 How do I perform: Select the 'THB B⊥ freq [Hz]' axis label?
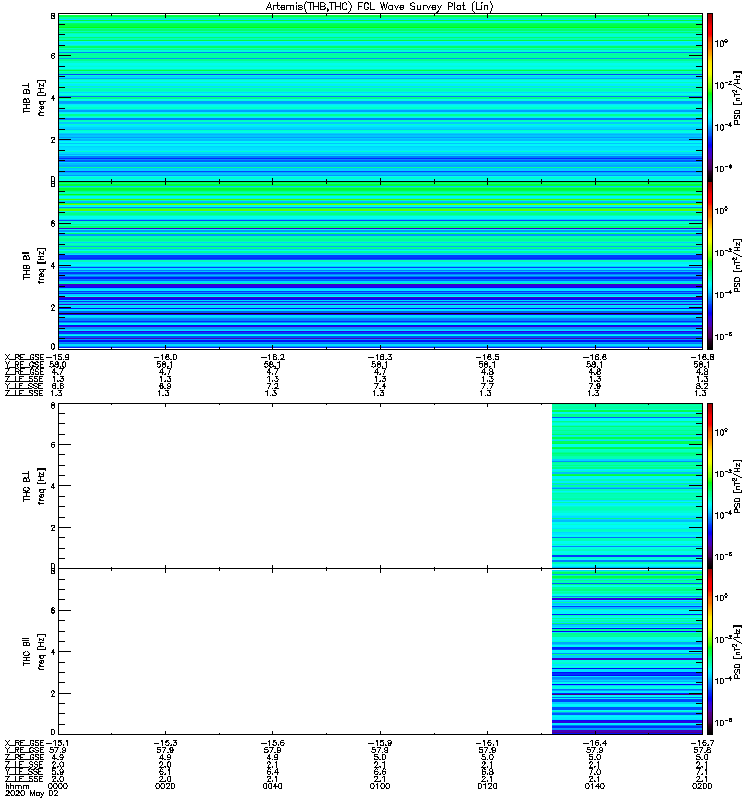[x=34, y=97]
